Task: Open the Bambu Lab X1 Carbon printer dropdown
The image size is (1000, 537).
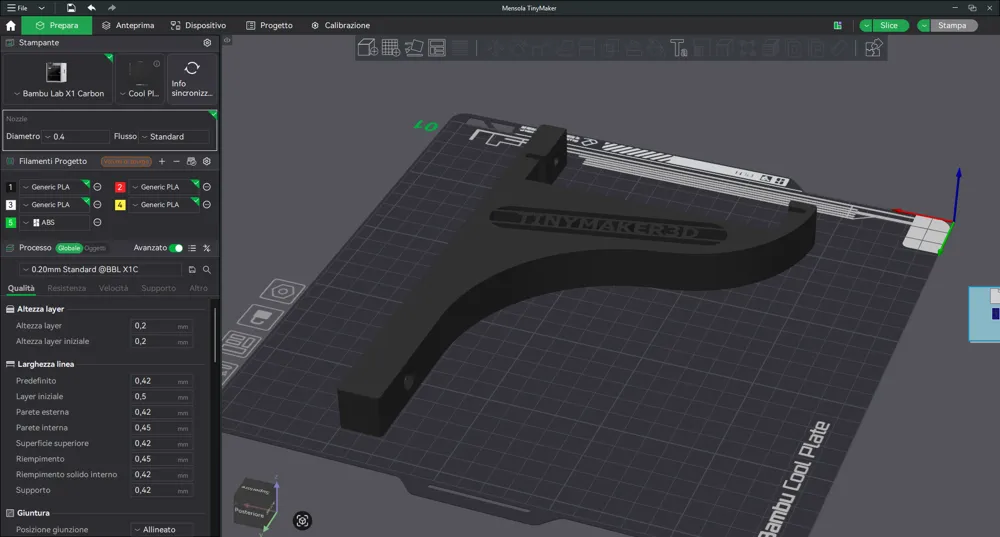Action: [58, 93]
